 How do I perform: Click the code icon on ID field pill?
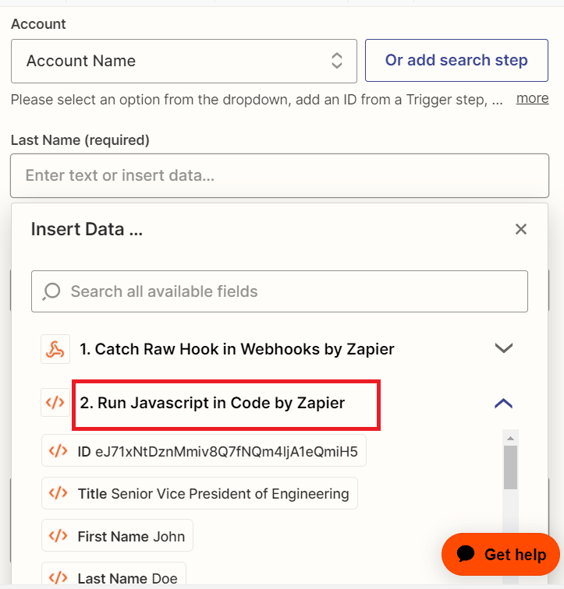[58, 451]
